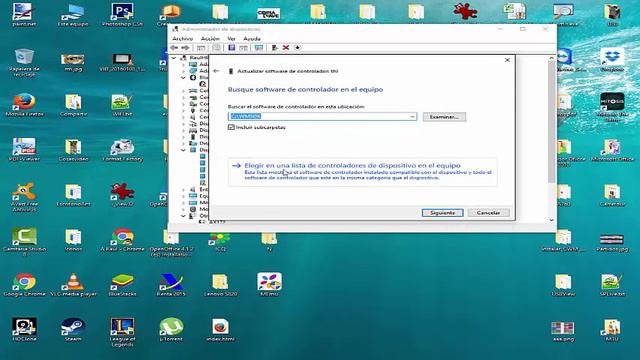
Task: Open the MEmu desktop shortcut
Action: (269, 284)
